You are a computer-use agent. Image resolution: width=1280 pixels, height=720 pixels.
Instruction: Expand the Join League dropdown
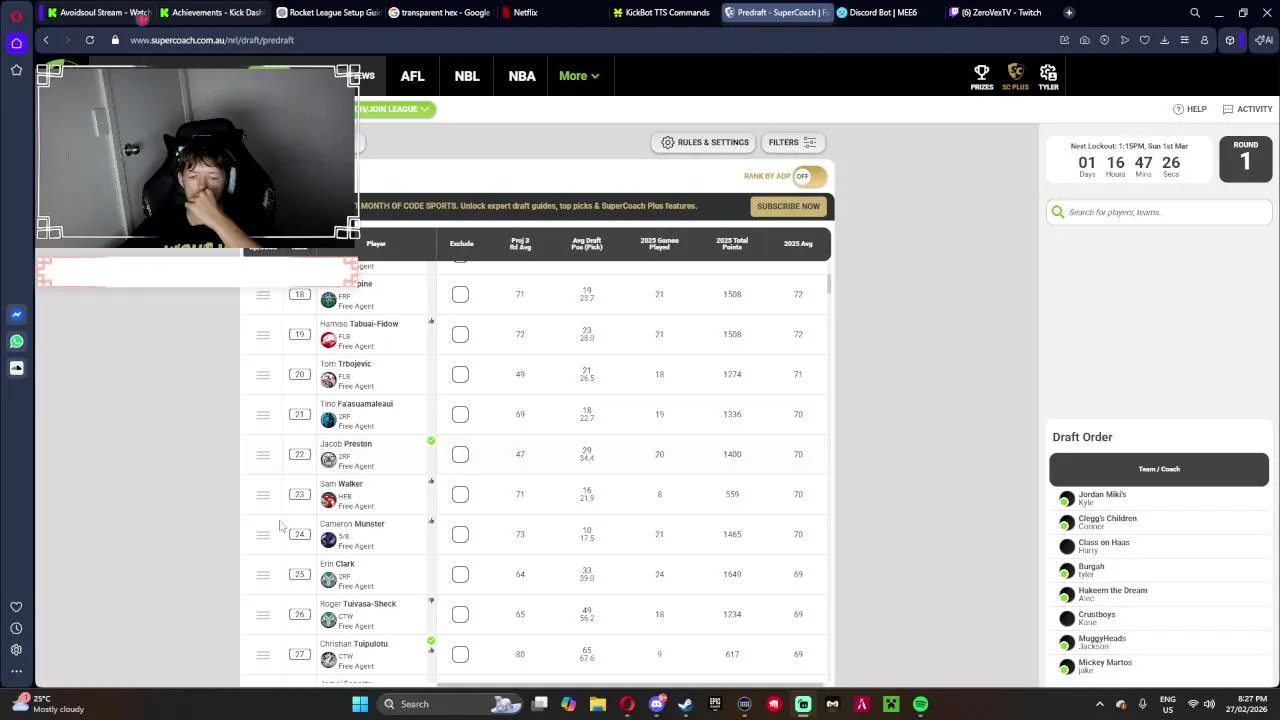[x=396, y=109]
